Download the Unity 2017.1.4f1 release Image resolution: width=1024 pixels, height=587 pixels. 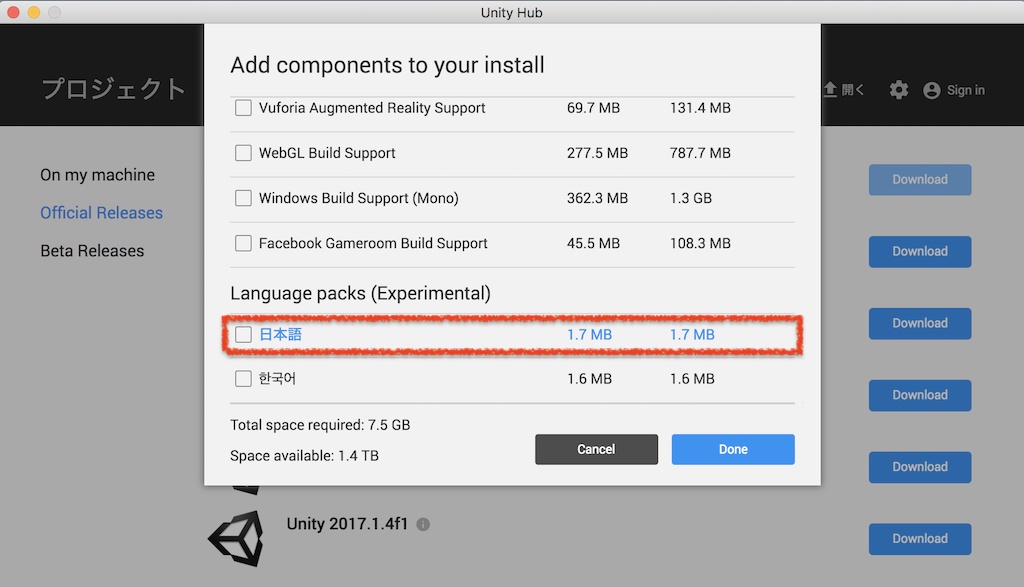click(920, 539)
